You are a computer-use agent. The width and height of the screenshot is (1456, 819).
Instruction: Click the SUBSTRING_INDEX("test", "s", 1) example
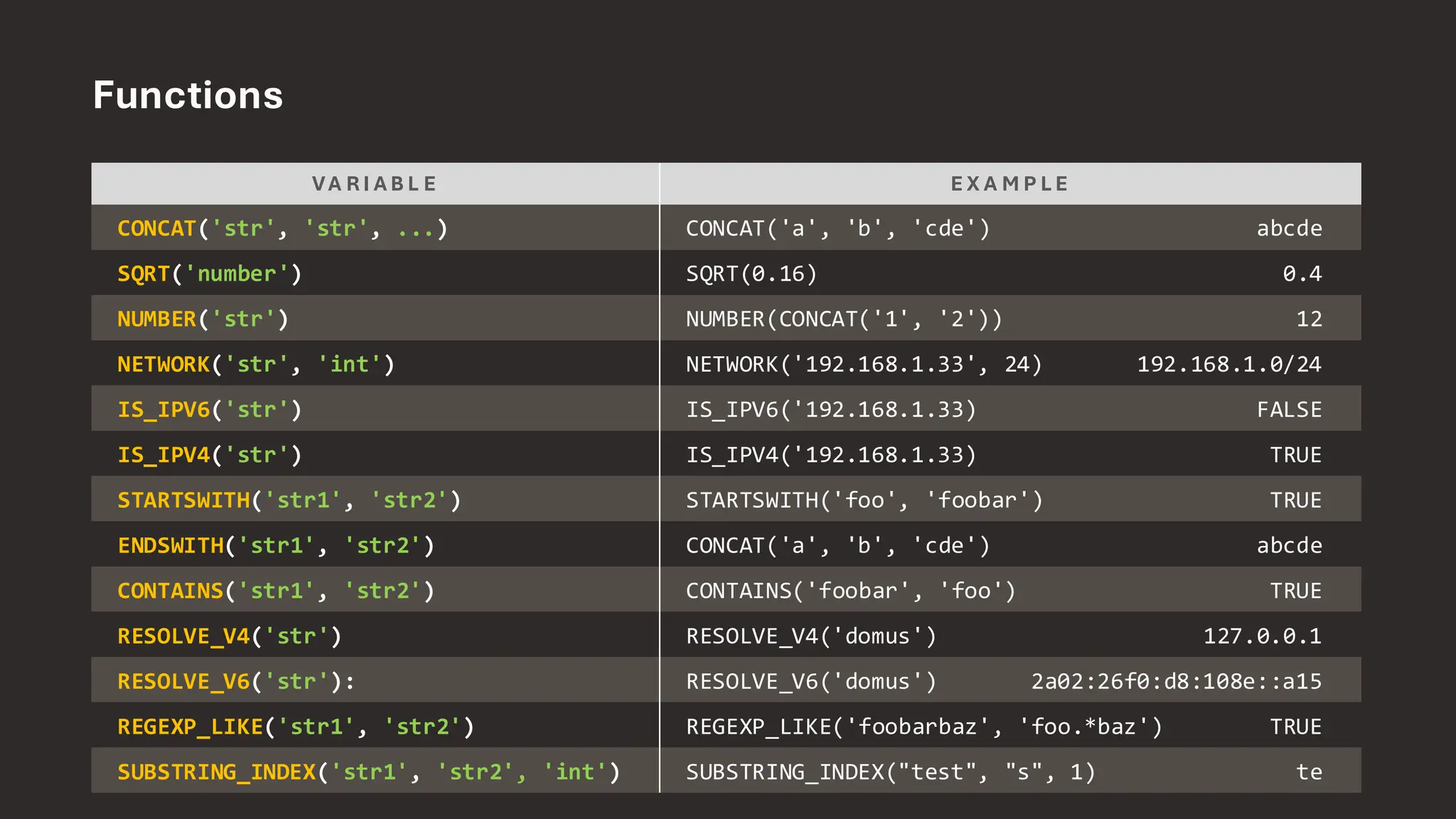(890, 772)
